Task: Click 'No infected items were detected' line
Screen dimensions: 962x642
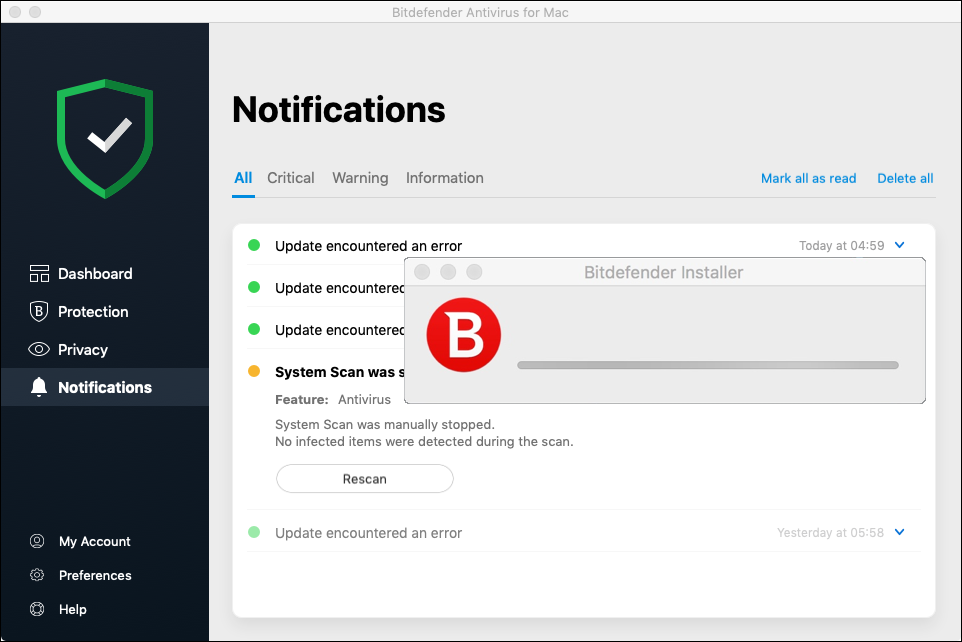Action: pyautogui.click(x=424, y=442)
